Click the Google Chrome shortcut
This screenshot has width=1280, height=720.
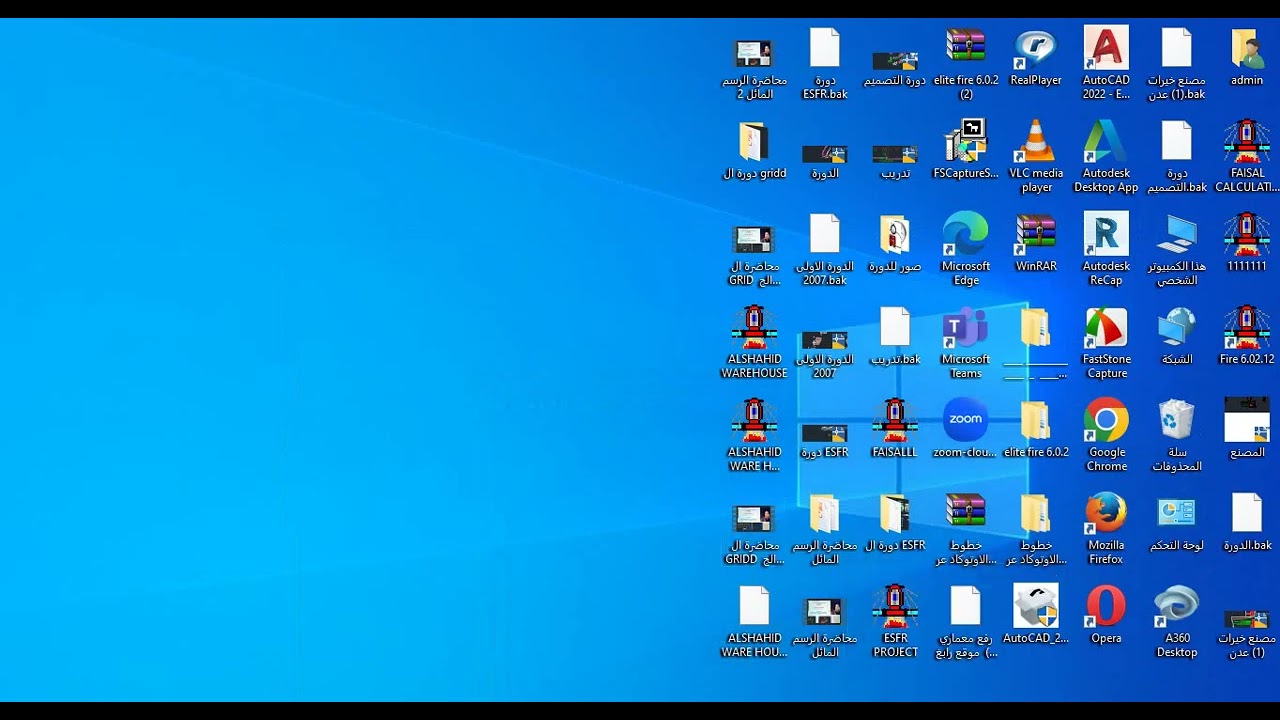[x=1106, y=436]
